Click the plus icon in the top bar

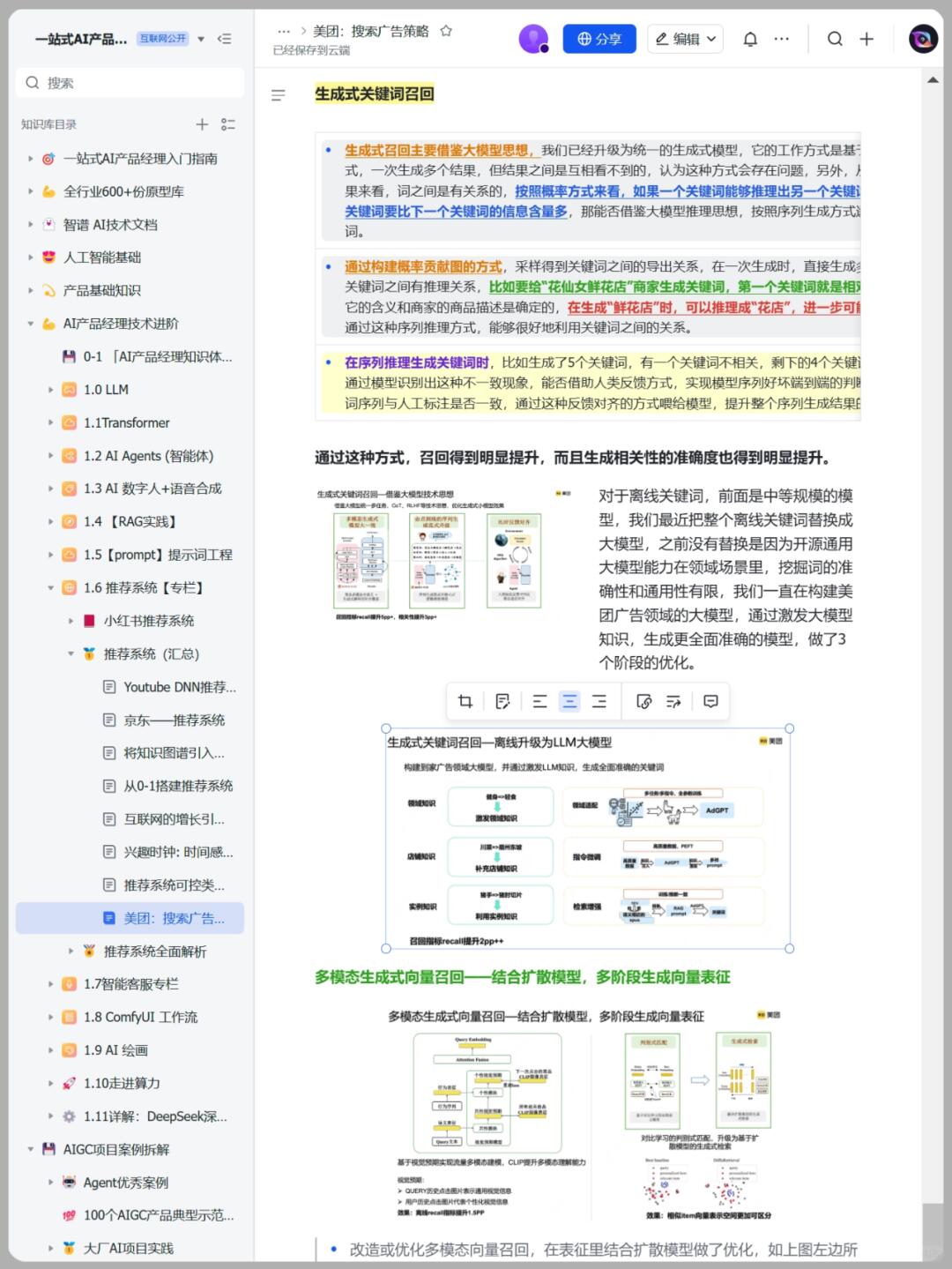(866, 39)
